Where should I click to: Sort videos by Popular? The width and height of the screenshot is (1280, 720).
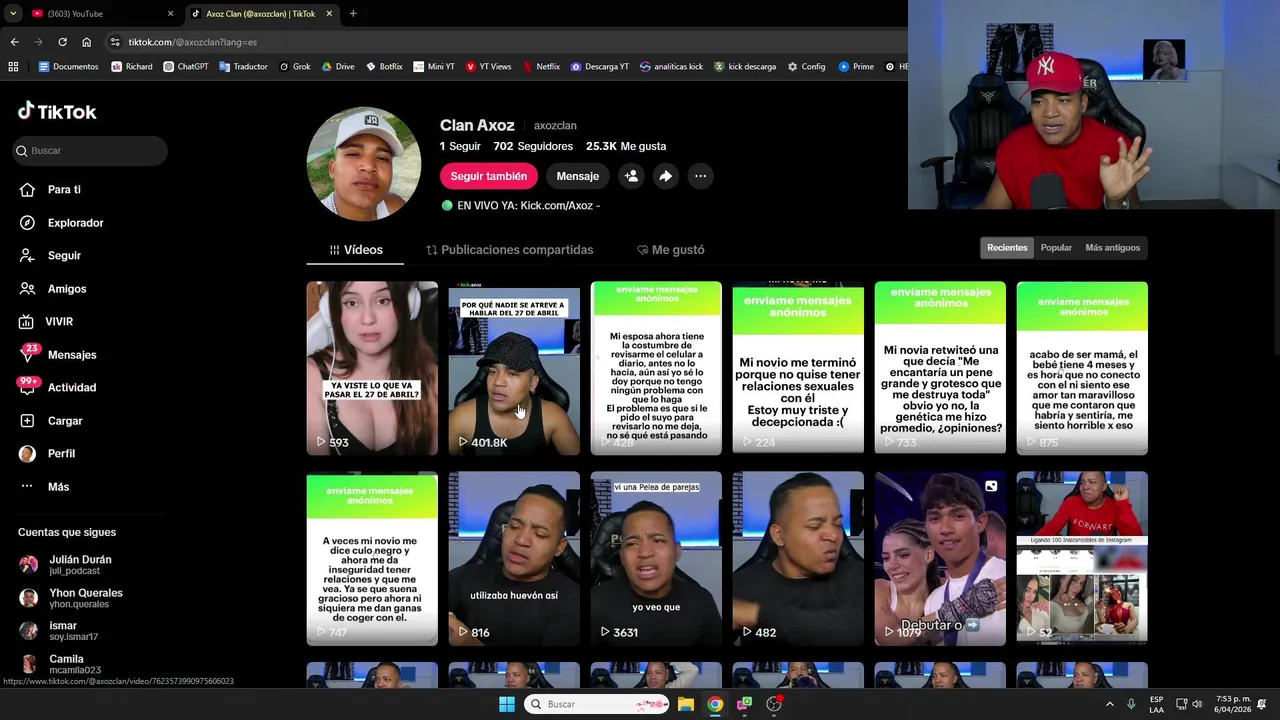(1056, 248)
